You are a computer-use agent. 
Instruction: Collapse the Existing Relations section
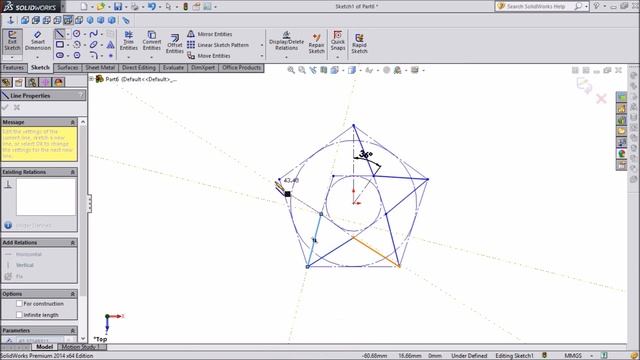tap(73, 172)
